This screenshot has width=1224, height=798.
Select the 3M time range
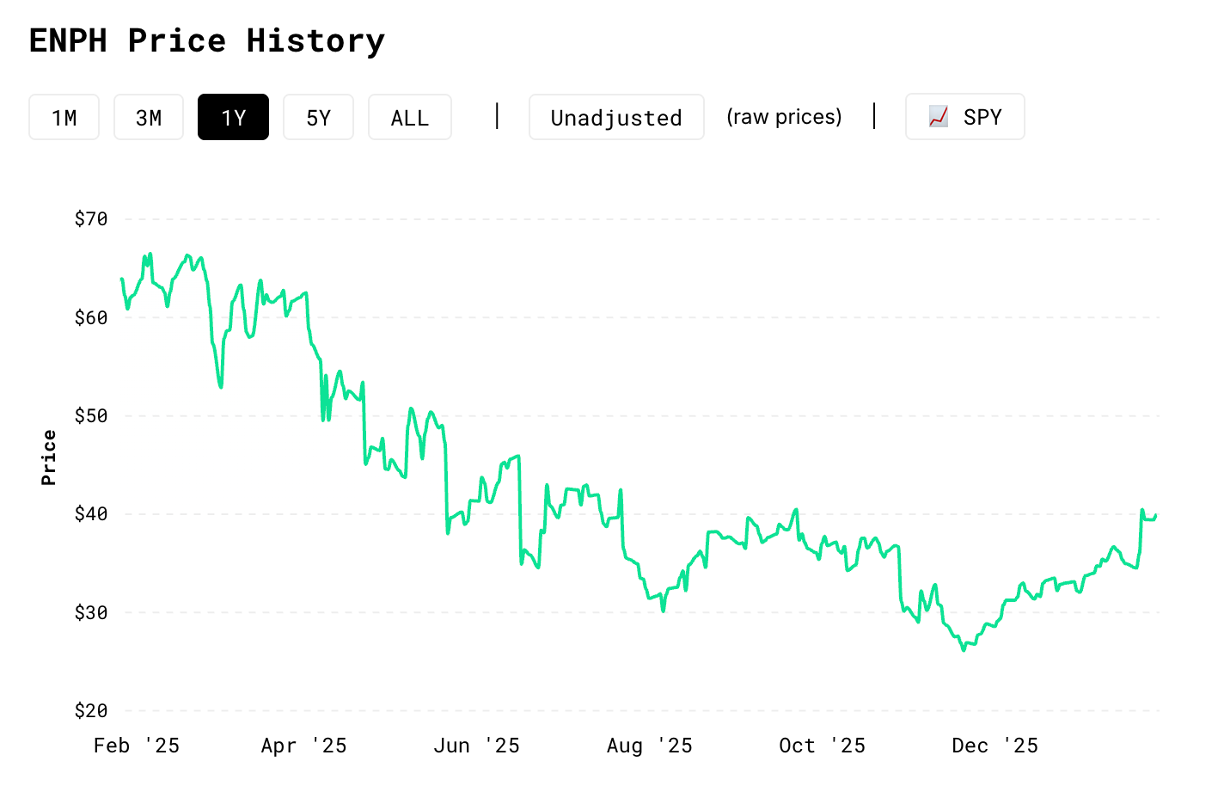coord(149,117)
